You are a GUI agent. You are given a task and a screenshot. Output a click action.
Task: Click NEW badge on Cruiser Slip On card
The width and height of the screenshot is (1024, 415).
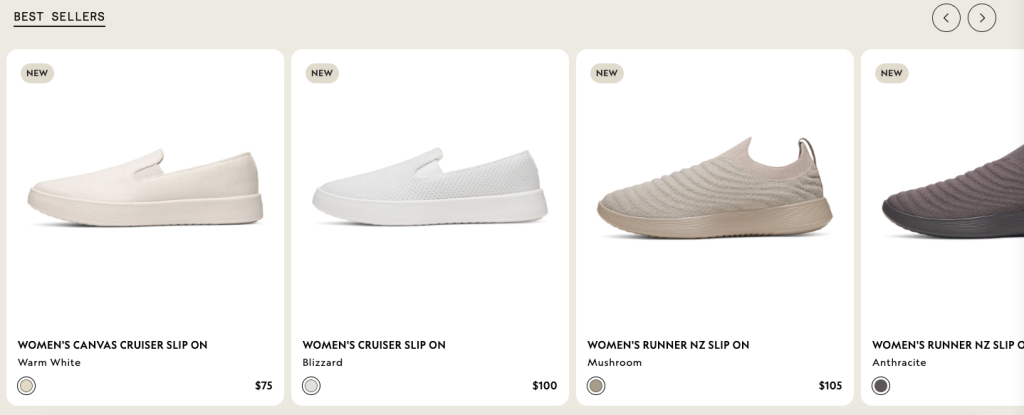tap(322, 73)
